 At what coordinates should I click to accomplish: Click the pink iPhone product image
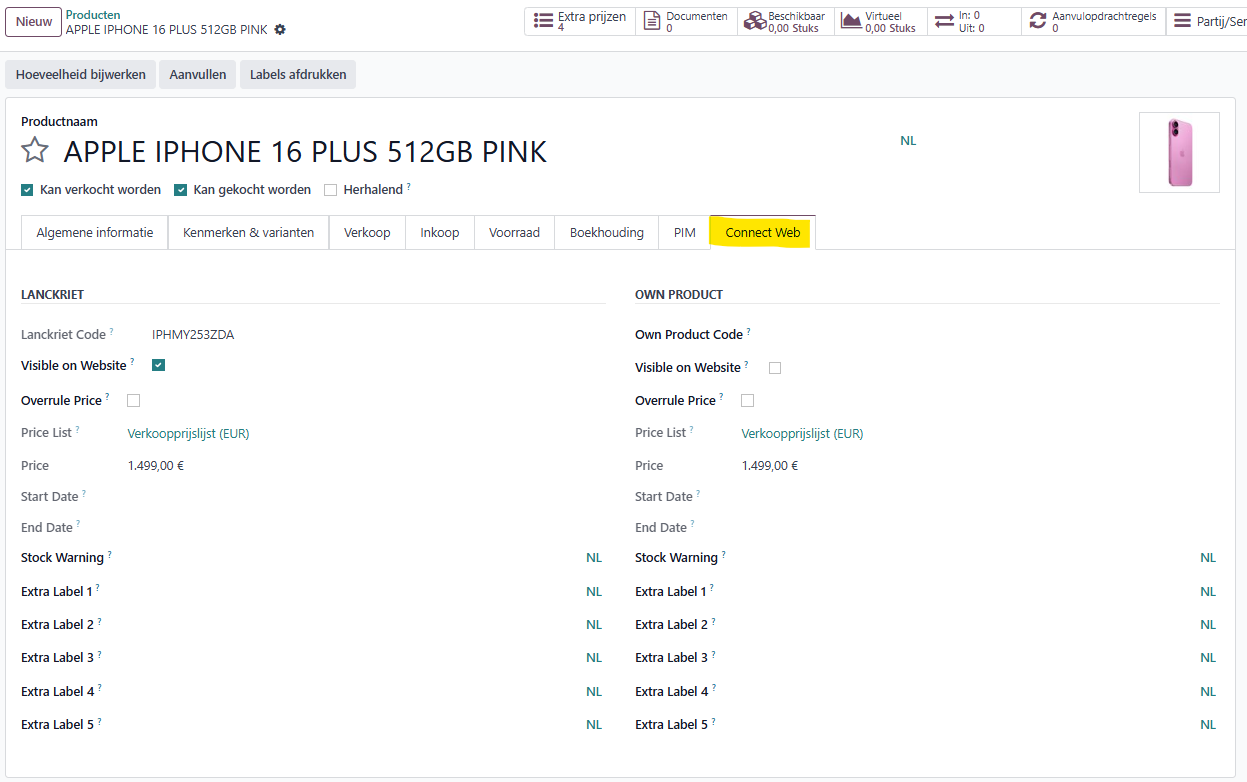(x=1179, y=152)
